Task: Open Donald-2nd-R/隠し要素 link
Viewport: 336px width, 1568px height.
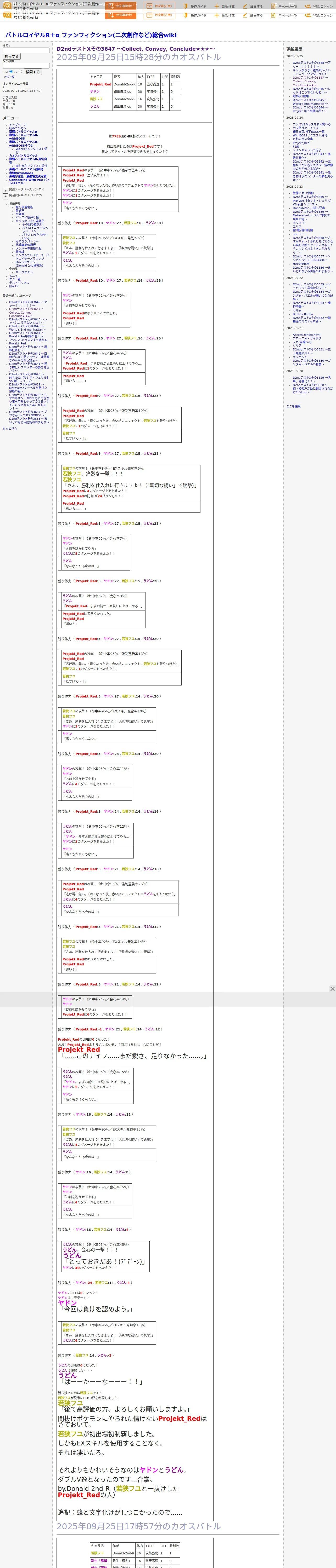Action: [x=309, y=208]
